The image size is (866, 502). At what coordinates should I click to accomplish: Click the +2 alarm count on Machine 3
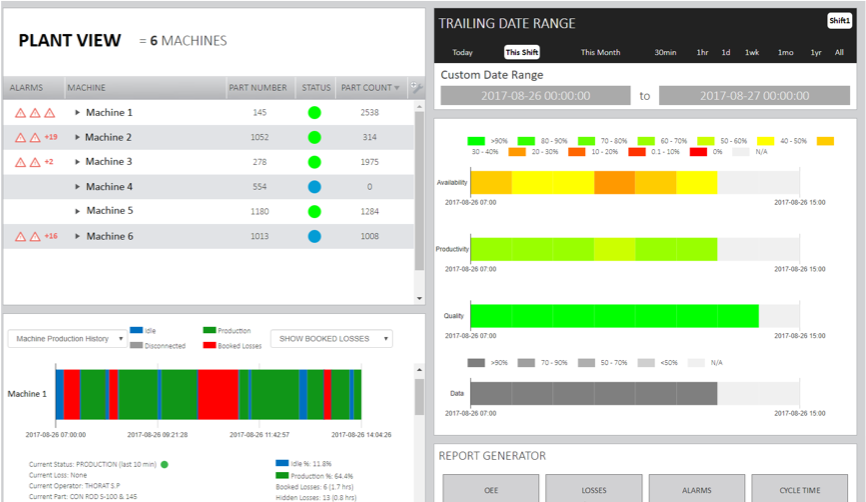tap(49, 162)
